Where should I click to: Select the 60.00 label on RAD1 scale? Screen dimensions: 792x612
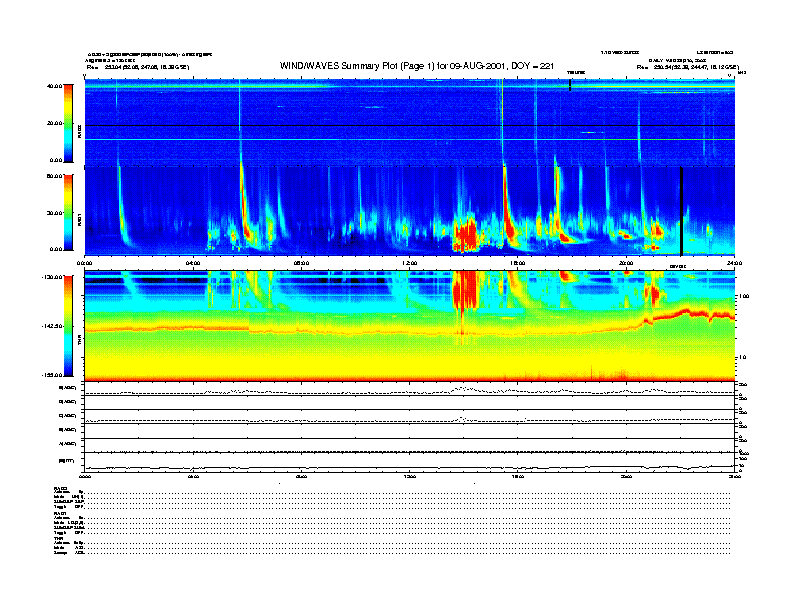55,176
